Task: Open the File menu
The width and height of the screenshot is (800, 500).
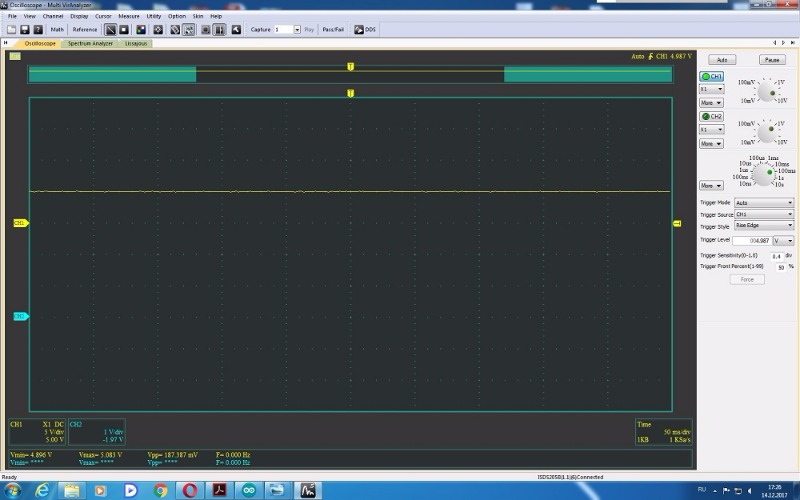Action: click(x=12, y=16)
